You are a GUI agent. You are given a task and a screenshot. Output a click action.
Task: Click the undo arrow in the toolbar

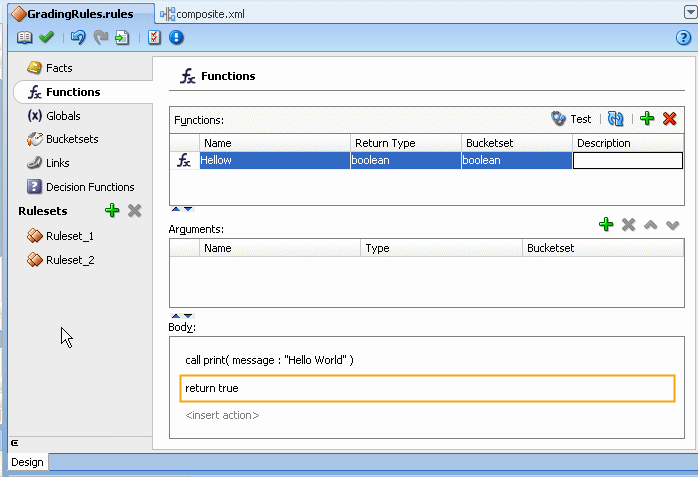coord(78,37)
